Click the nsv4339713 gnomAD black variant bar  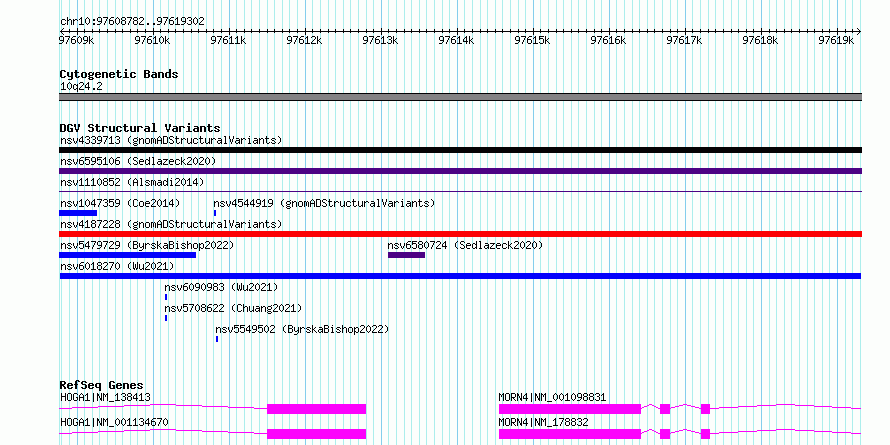(x=460, y=150)
